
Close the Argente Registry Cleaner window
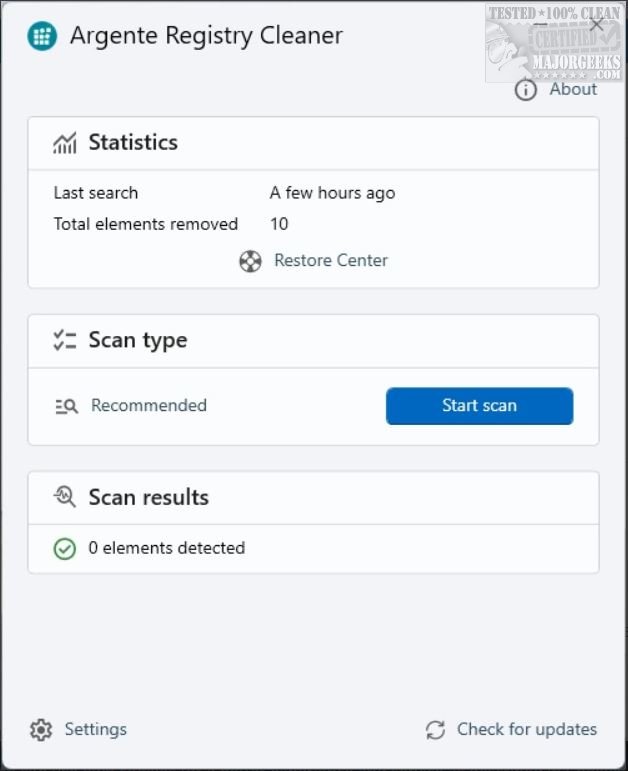(597, 25)
